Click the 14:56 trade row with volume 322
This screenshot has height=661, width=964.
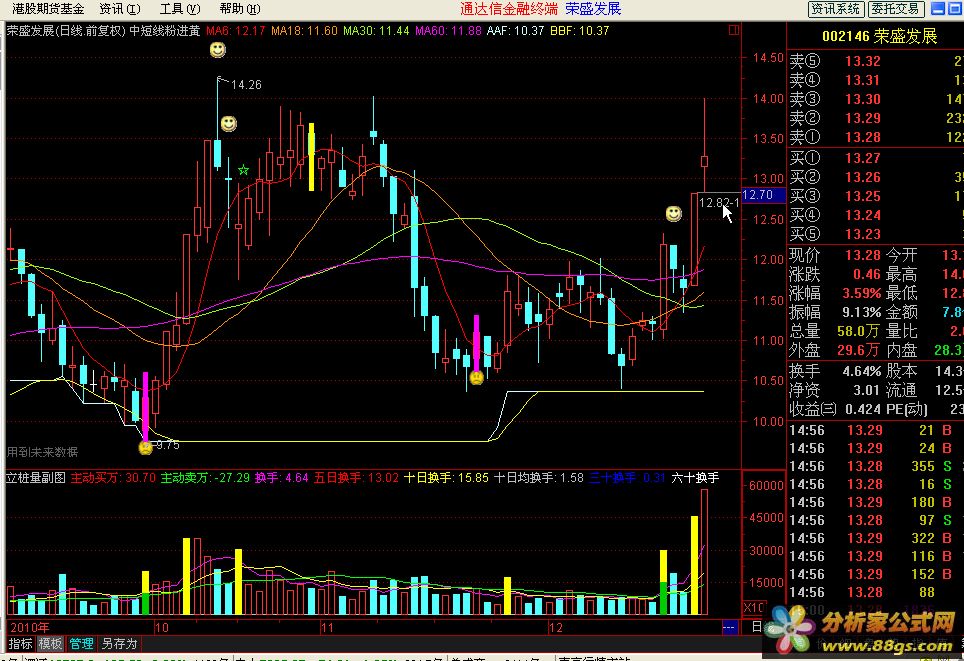tap(875, 538)
